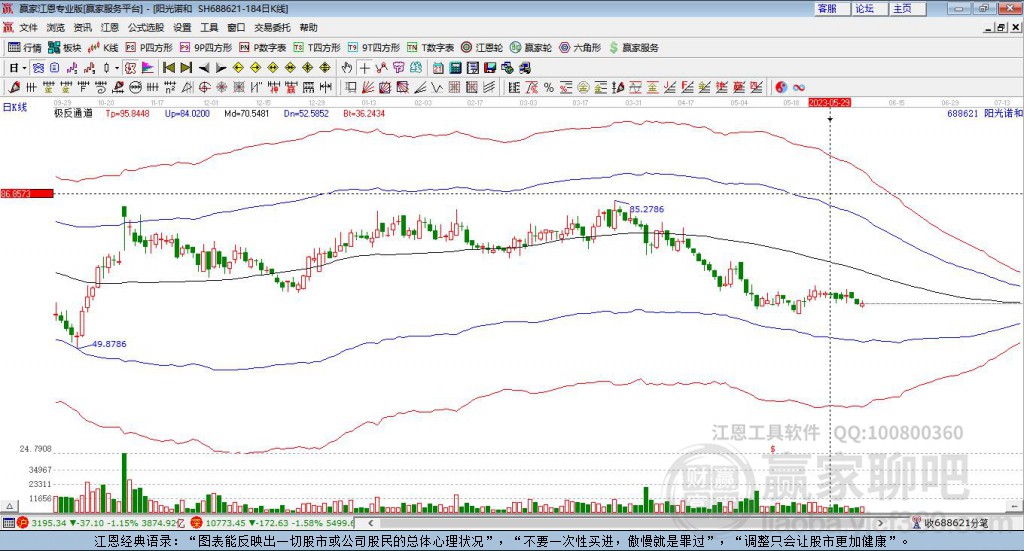Open the calculator icon
This screenshot has width=1024, height=551.
pyautogui.click(x=456, y=68)
